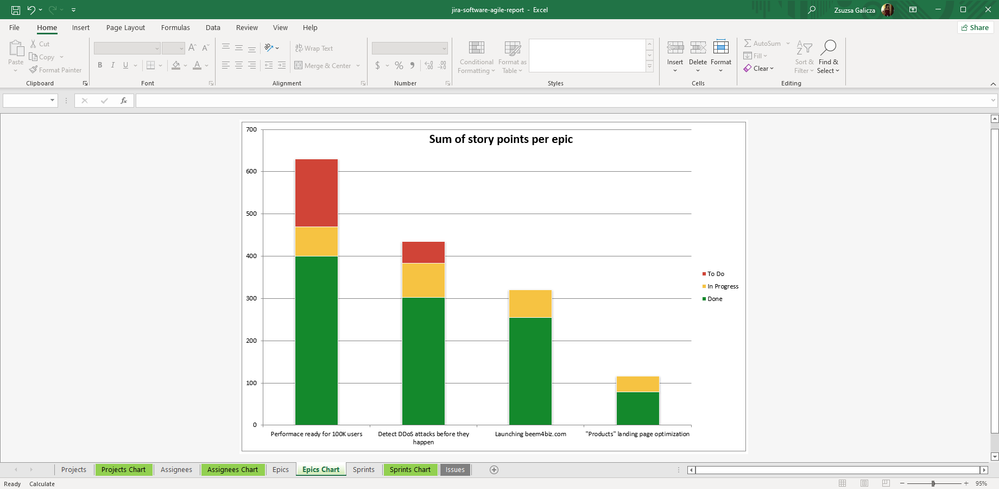Collapse the ribbon with the chevron
The image size is (999, 489).
tap(991, 84)
